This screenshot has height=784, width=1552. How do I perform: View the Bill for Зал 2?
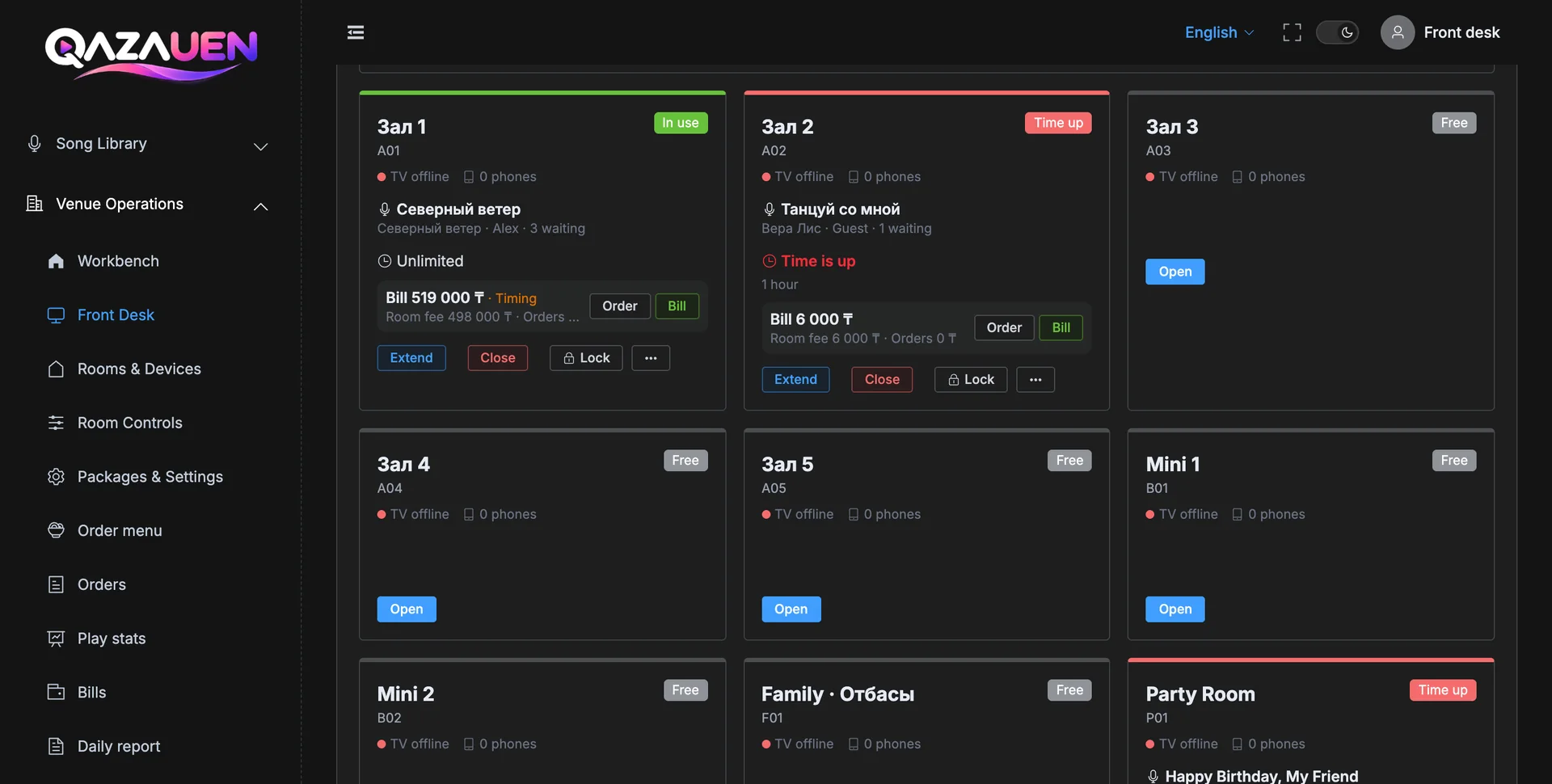pos(1061,328)
